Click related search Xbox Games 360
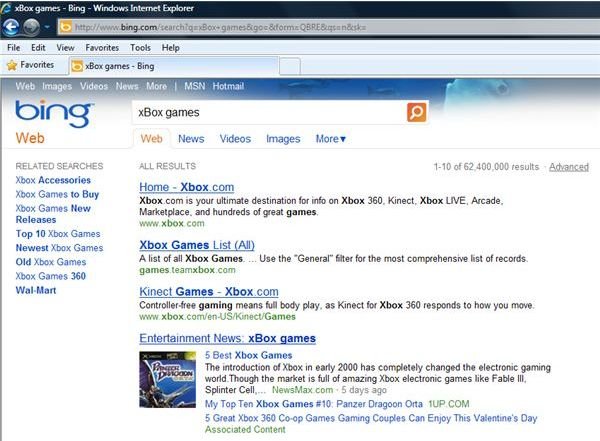Screen dimensions: 600x441 tap(51, 276)
